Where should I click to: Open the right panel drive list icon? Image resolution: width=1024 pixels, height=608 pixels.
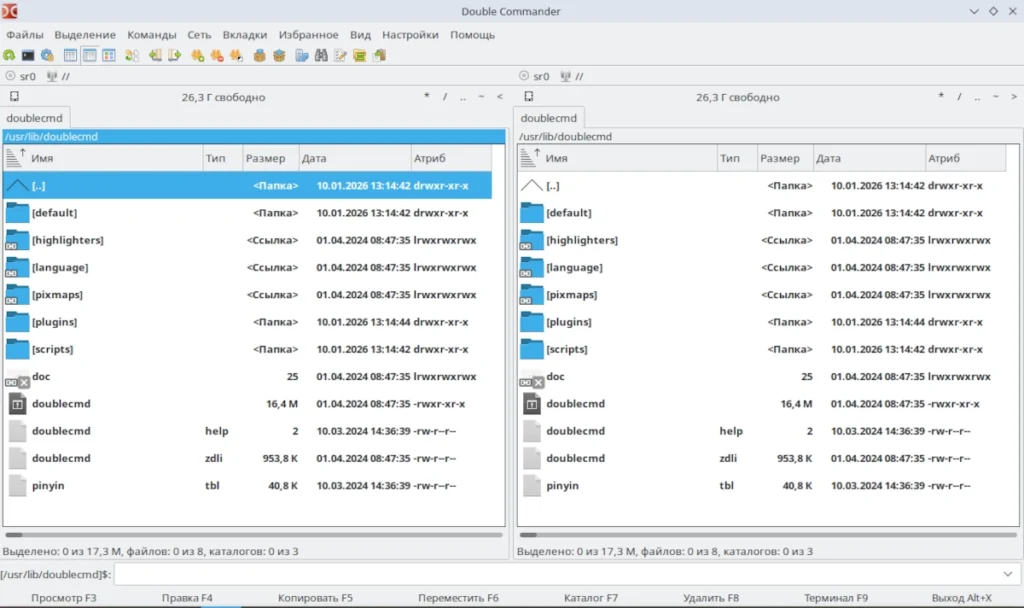pyautogui.click(x=528, y=97)
